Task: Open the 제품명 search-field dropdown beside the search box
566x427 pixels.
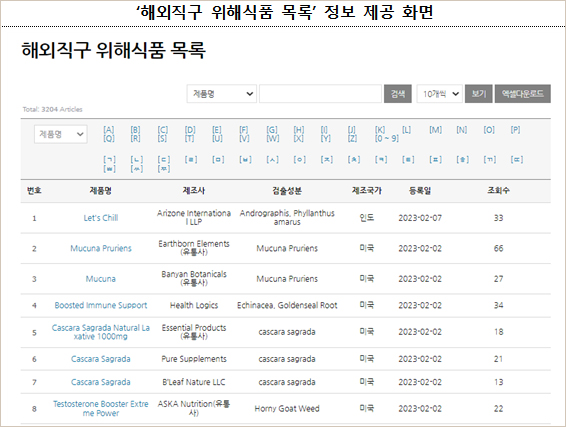Action: click(222, 94)
